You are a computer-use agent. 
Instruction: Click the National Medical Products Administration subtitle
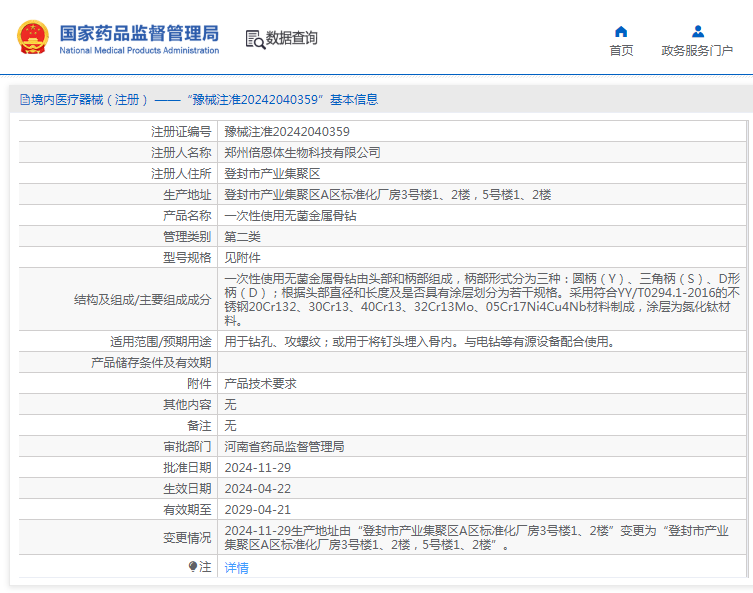tap(139, 50)
